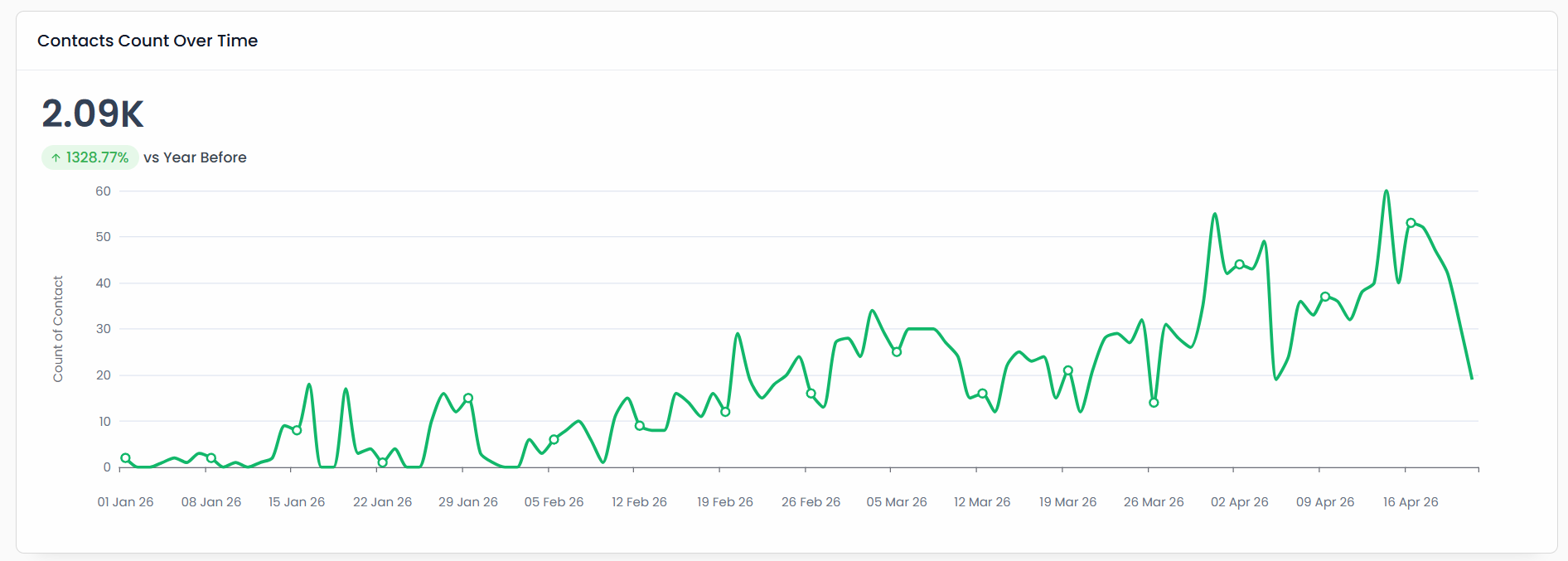
Task: Select the data point marker above 15 Jan 26
Action: (297, 430)
